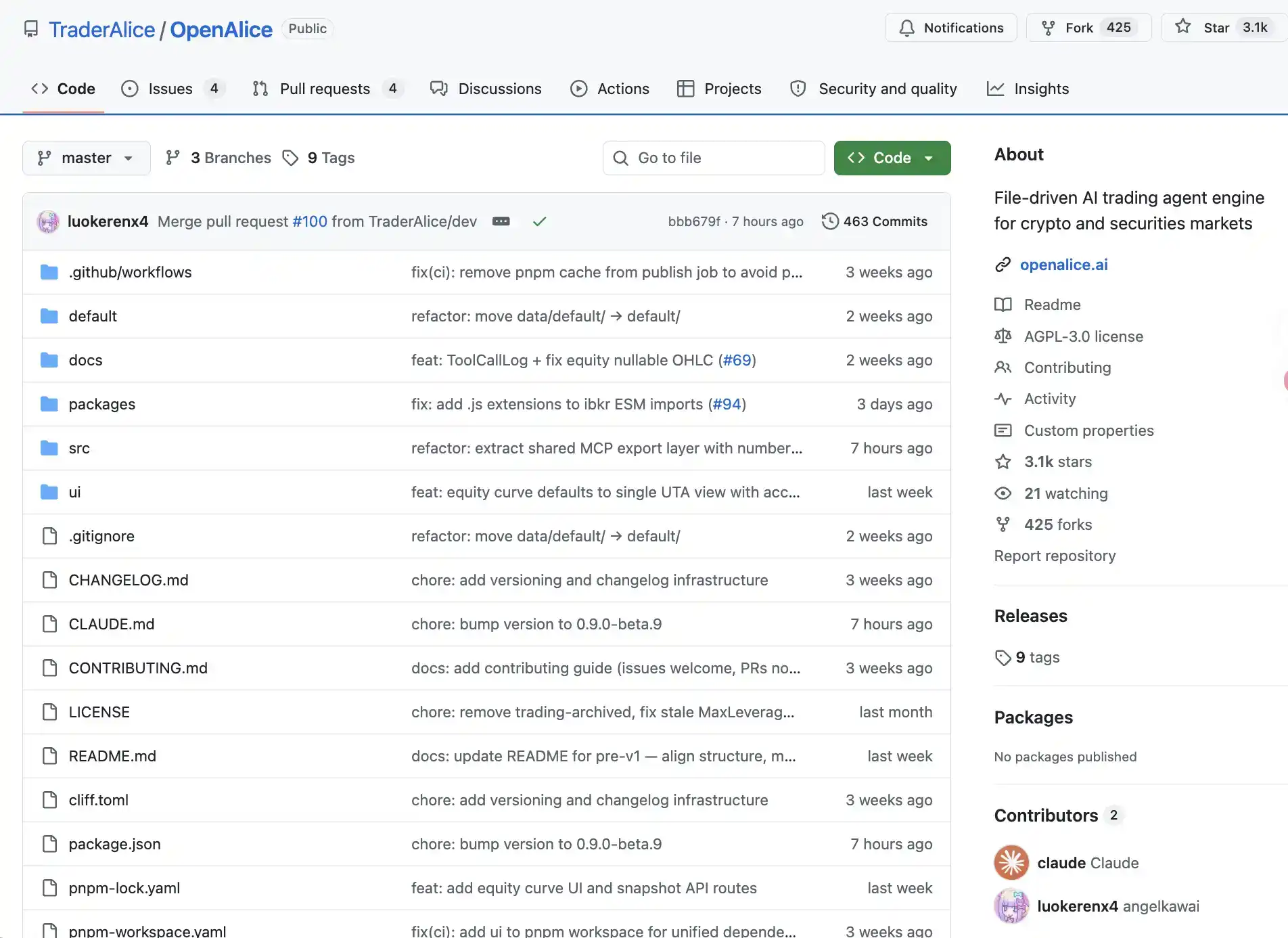Switch to the Issues tab
This screenshot has width=1288, height=938.
[x=170, y=89]
